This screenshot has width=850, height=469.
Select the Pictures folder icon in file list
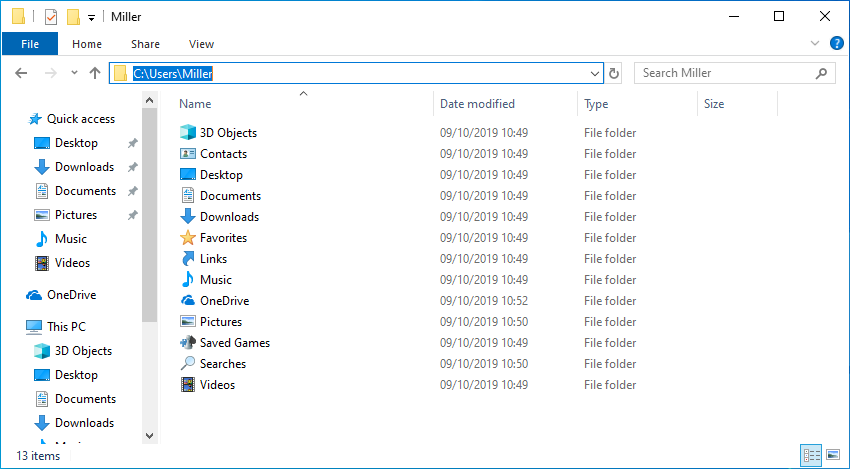pyautogui.click(x=188, y=322)
